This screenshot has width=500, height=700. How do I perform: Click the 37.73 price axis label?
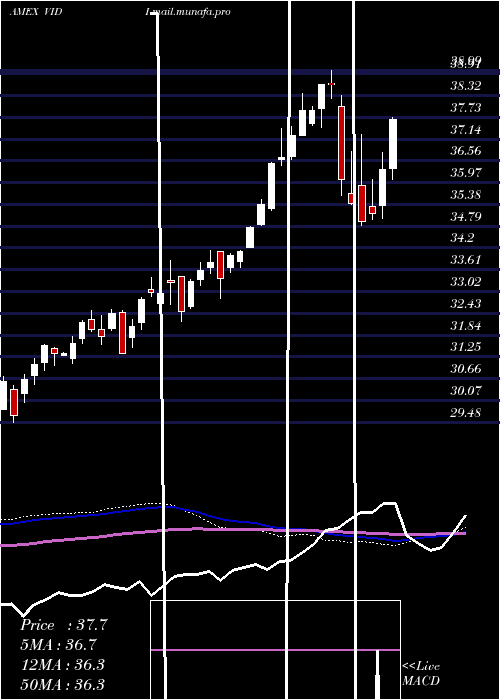pyautogui.click(x=466, y=108)
